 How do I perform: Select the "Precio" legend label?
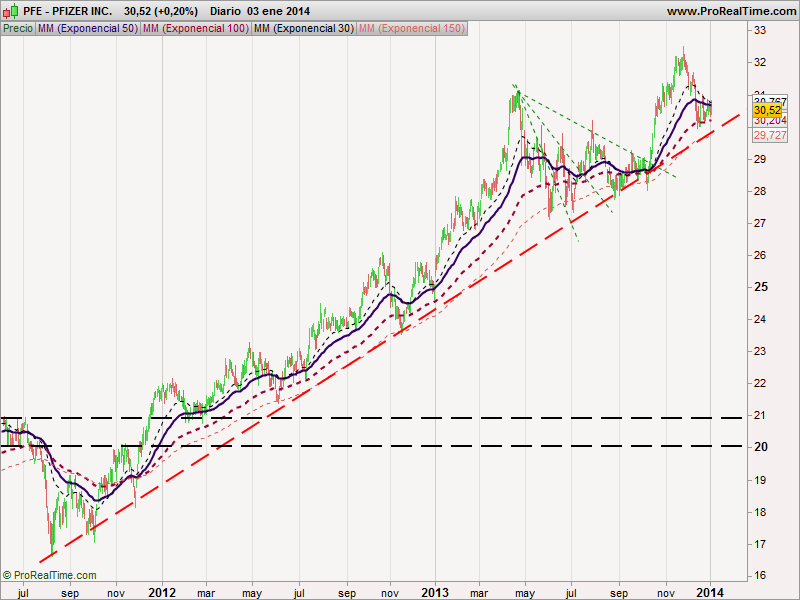[18, 29]
